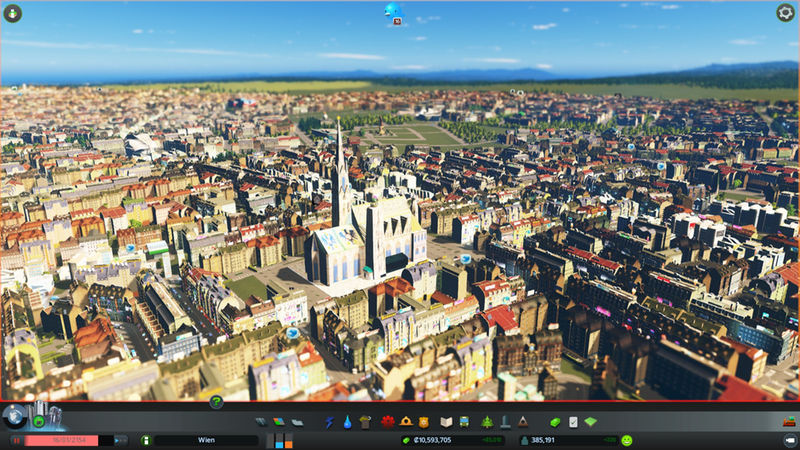Open the Electricity menu
Viewport: 800px width, 450px height.
pos(329,422)
